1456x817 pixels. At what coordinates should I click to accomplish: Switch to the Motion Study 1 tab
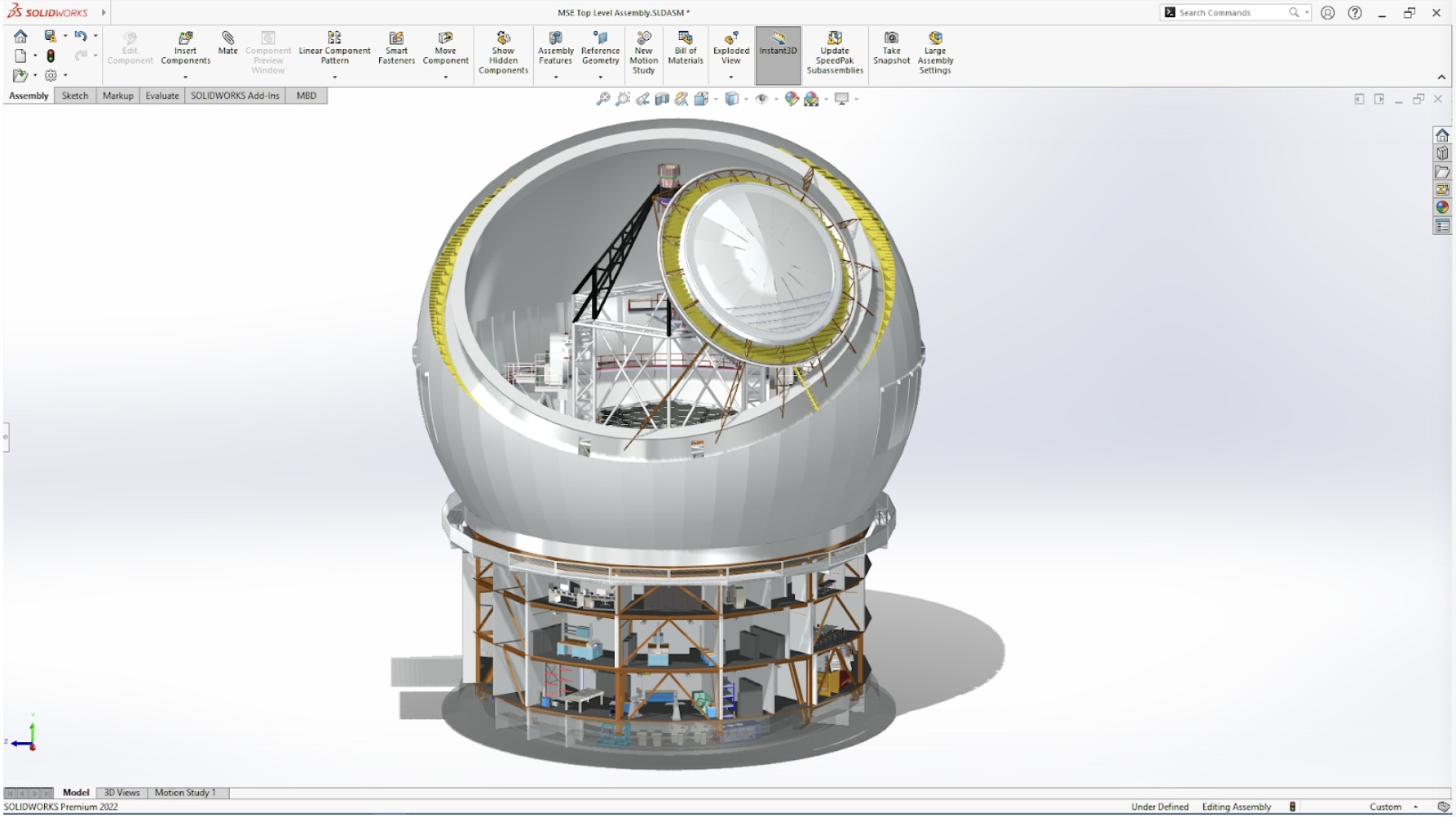pos(186,792)
